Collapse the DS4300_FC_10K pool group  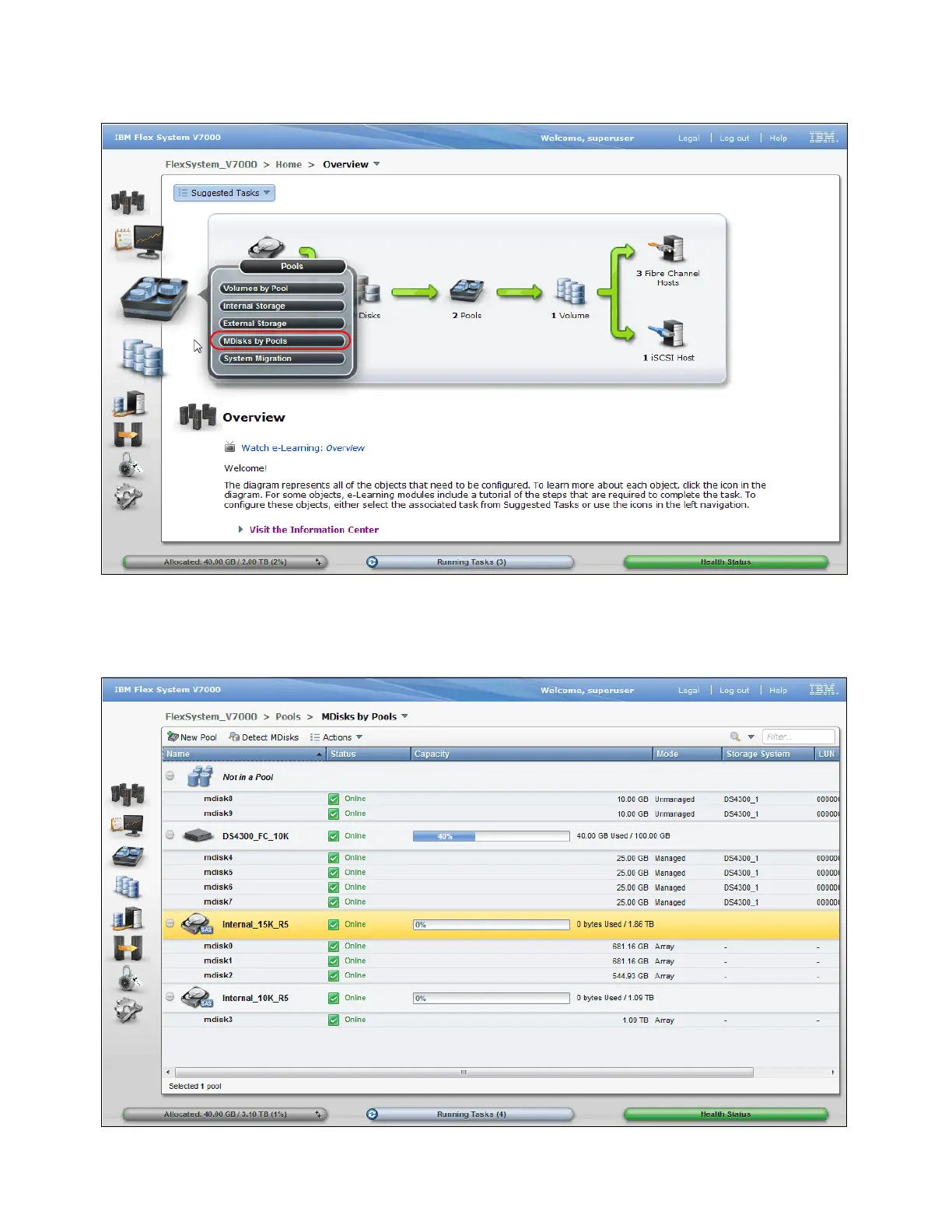click(x=170, y=835)
